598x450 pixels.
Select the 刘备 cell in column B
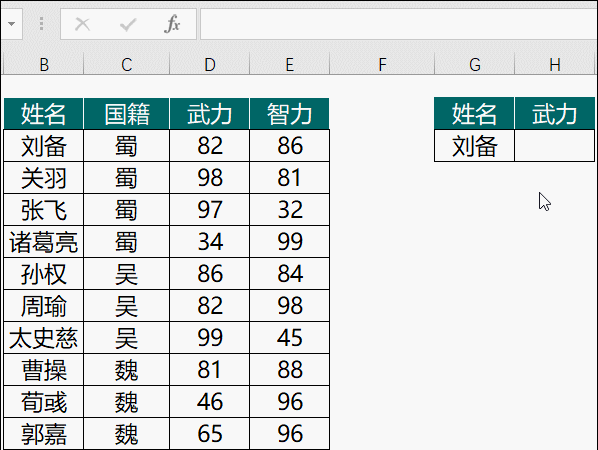click(43, 146)
